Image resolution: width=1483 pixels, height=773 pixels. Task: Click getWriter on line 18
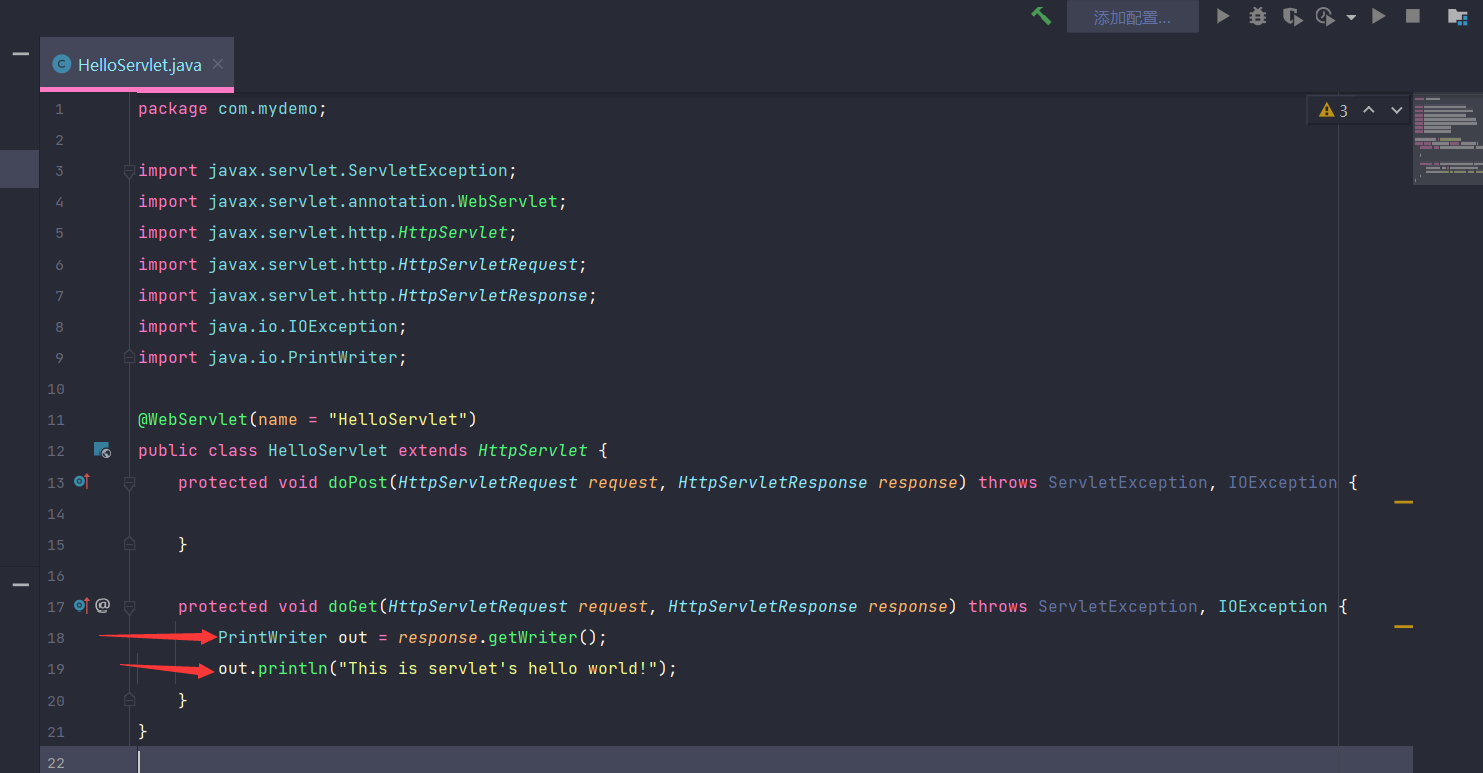[x=533, y=638]
